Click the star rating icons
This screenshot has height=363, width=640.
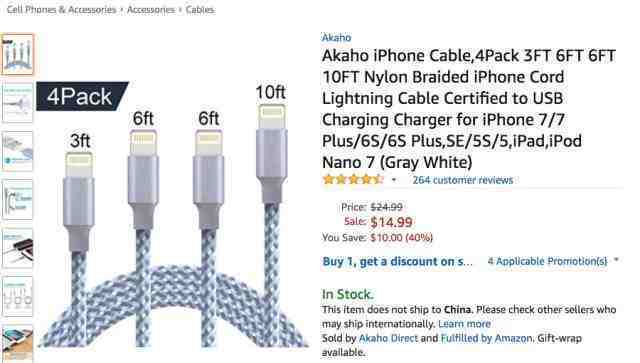(x=353, y=180)
